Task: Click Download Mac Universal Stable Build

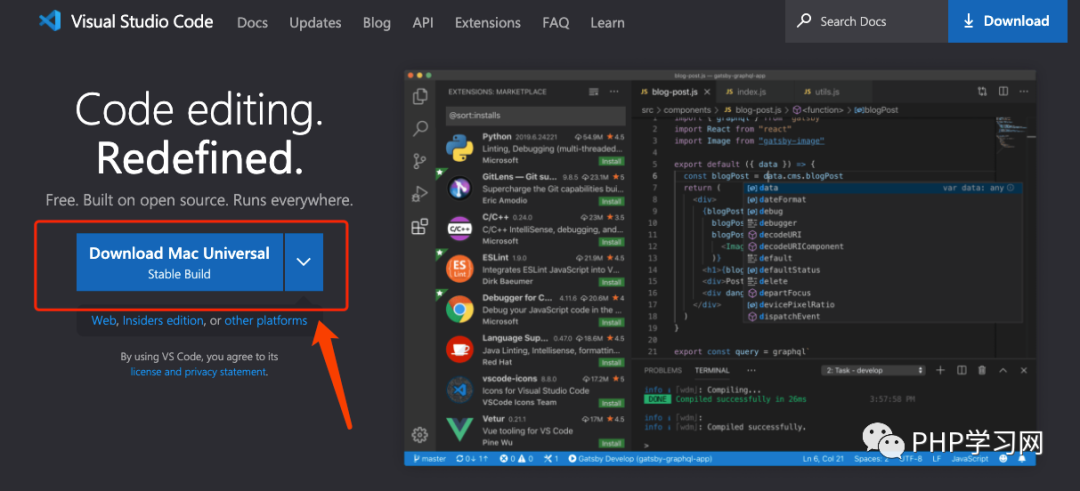Action: [x=179, y=262]
